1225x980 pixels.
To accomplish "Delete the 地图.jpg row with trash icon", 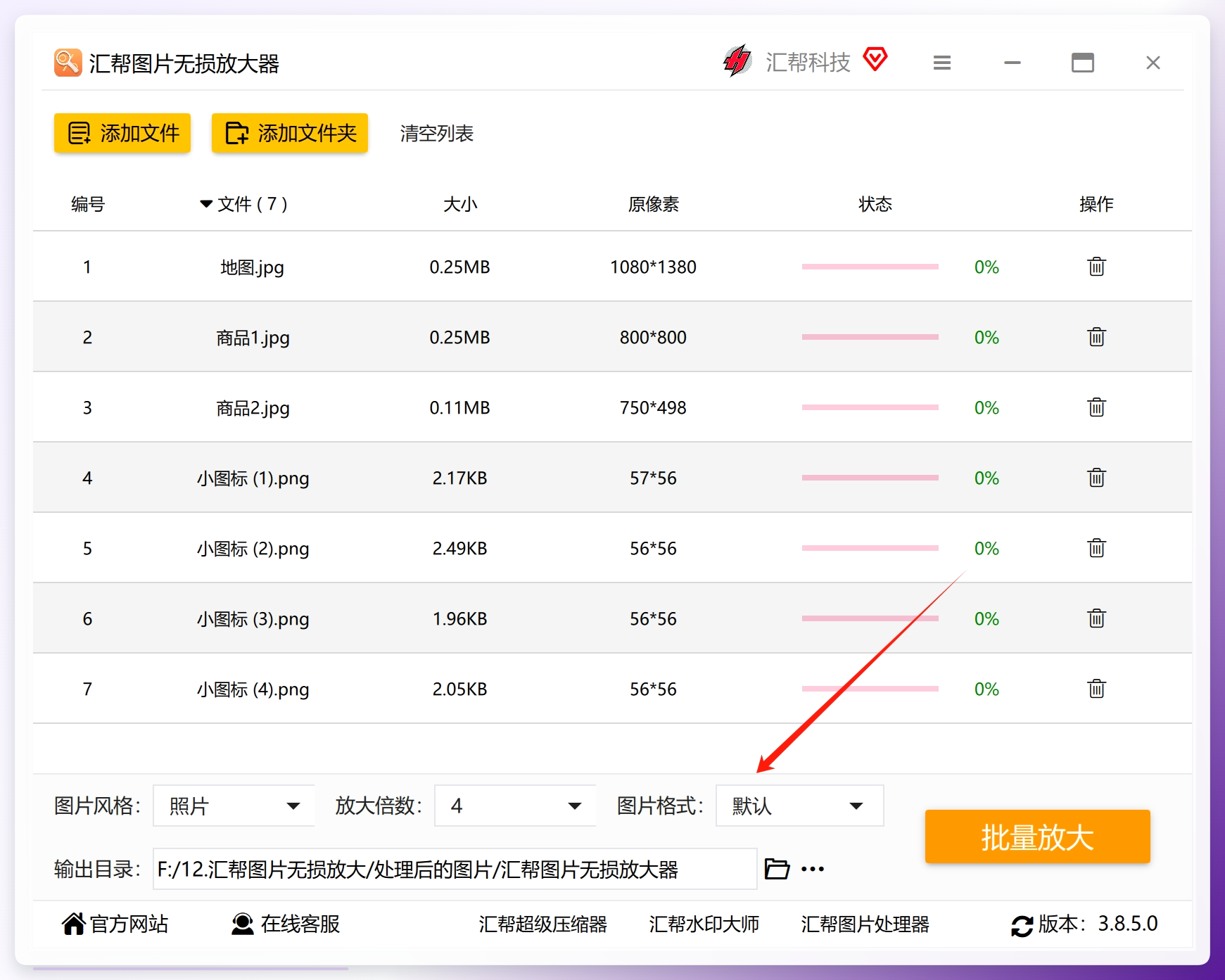I will (1096, 267).
